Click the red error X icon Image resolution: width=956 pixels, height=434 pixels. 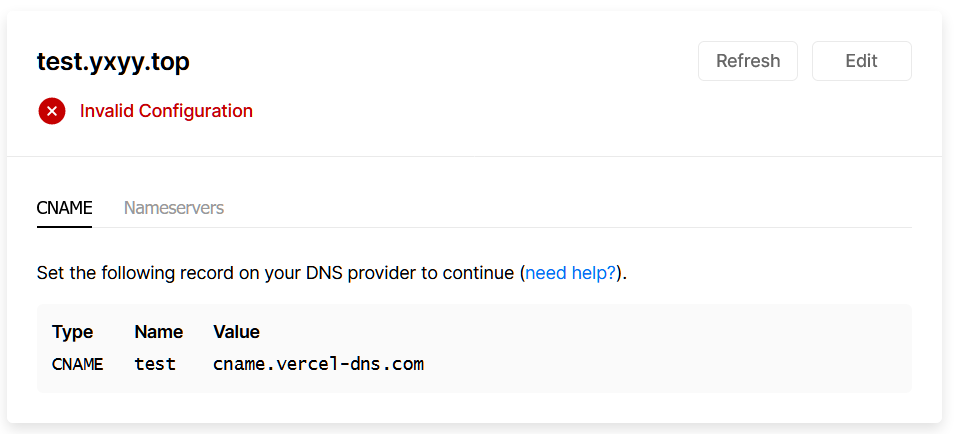[52, 111]
